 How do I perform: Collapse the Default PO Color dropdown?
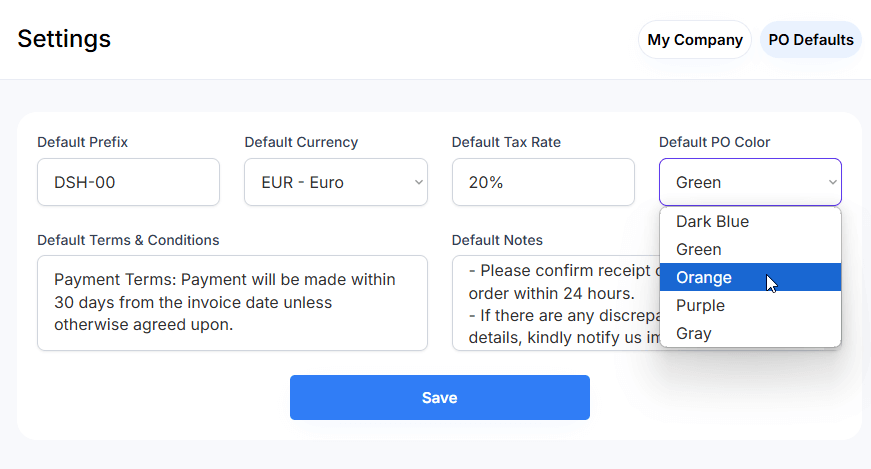click(x=750, y=182)
